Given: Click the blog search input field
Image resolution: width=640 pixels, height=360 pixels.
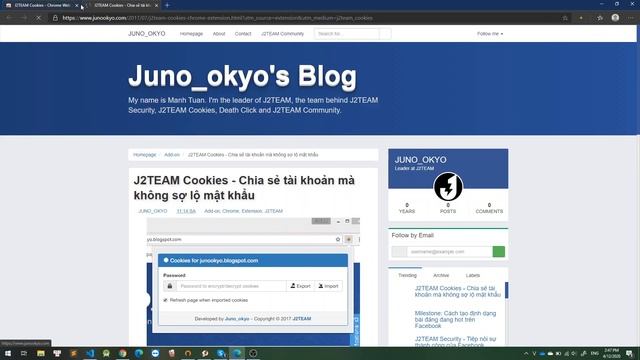Looking at the screenshot, I should coord(347,33).
